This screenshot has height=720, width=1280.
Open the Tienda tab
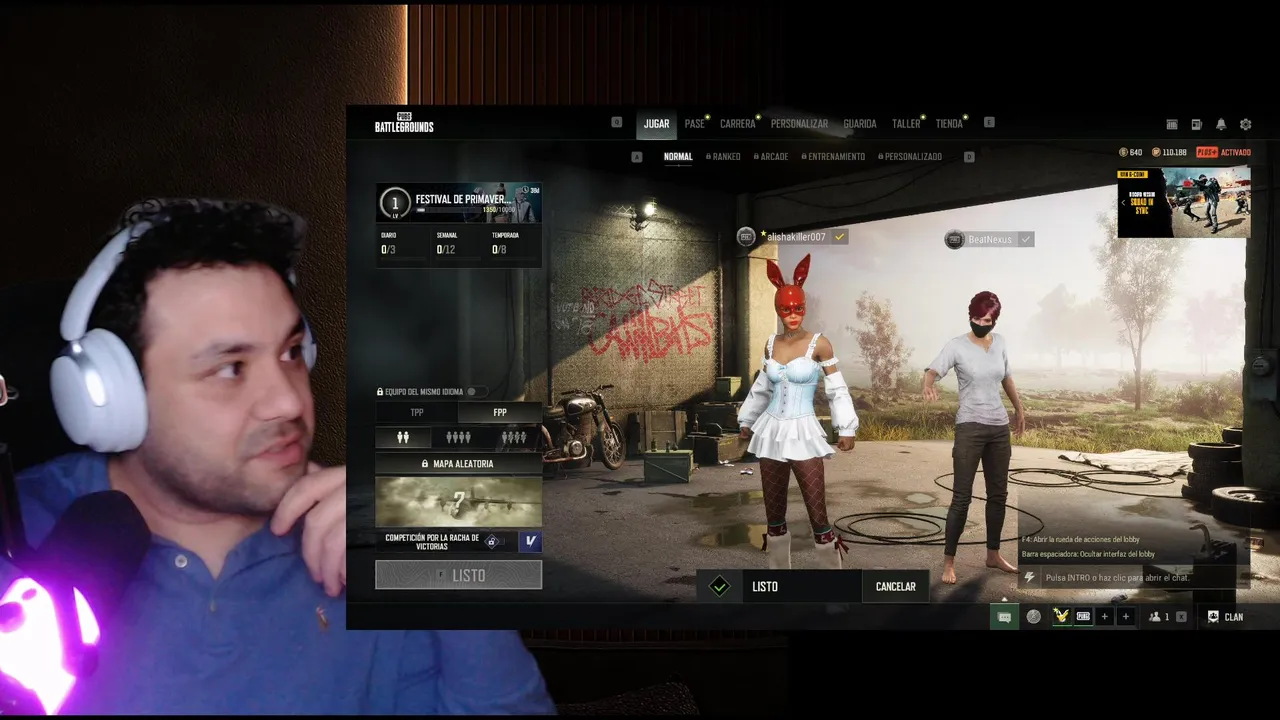click(949, 124)
